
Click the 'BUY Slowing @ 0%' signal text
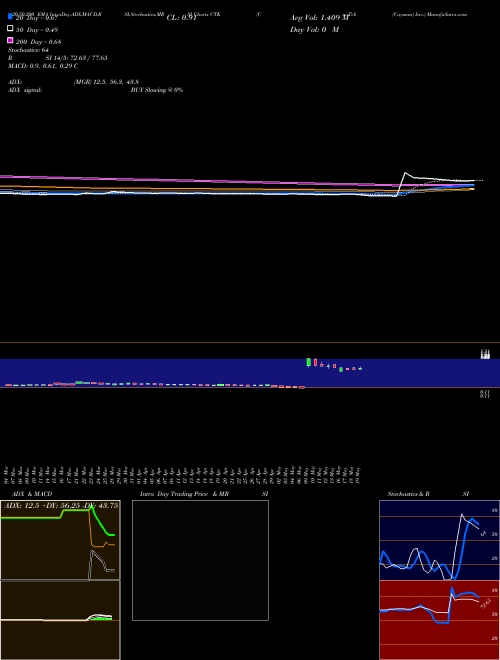click(157, 90)
